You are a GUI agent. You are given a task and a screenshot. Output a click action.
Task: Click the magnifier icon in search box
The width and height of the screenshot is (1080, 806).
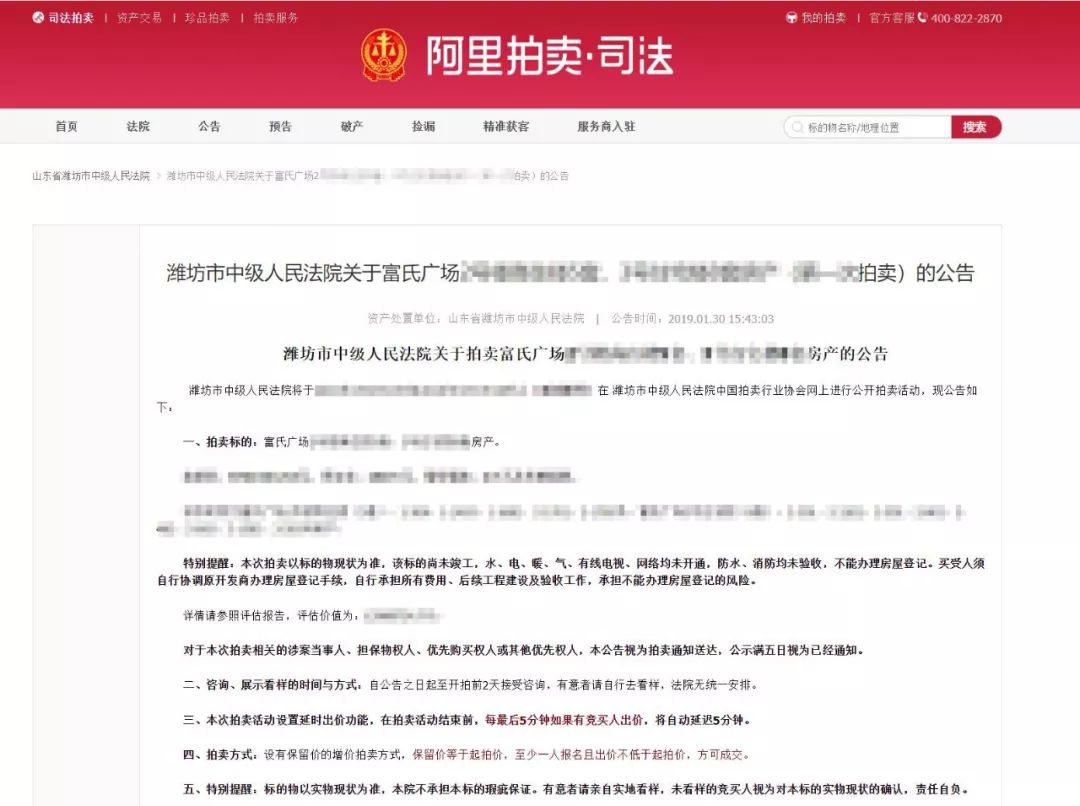[798, 127]
